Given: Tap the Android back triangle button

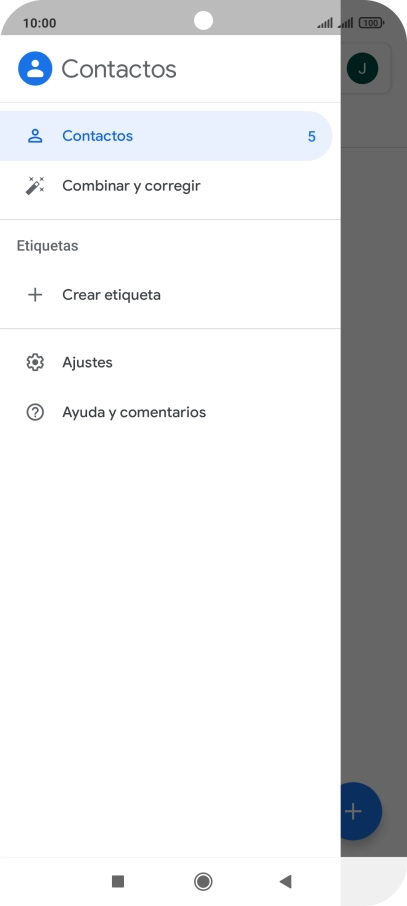Looking at the screenshot, I should coord(286,881).
